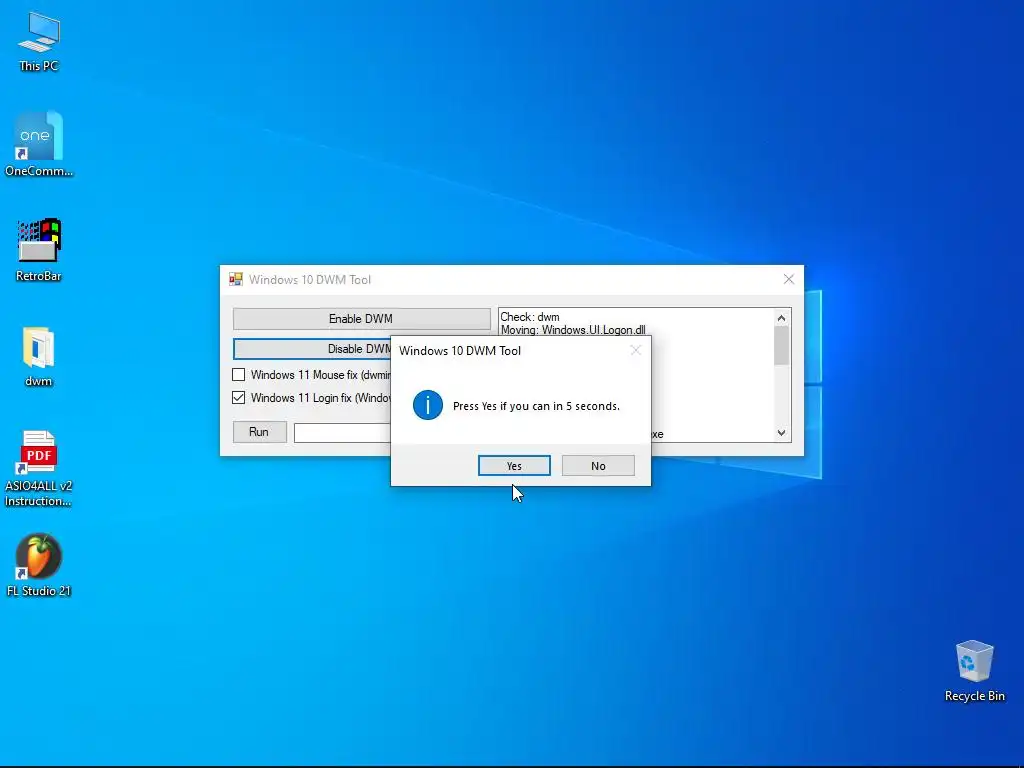The image size is (1024, 768).
Task: Click the log scrollbar up arrow
Action: (x=782, y=317)
